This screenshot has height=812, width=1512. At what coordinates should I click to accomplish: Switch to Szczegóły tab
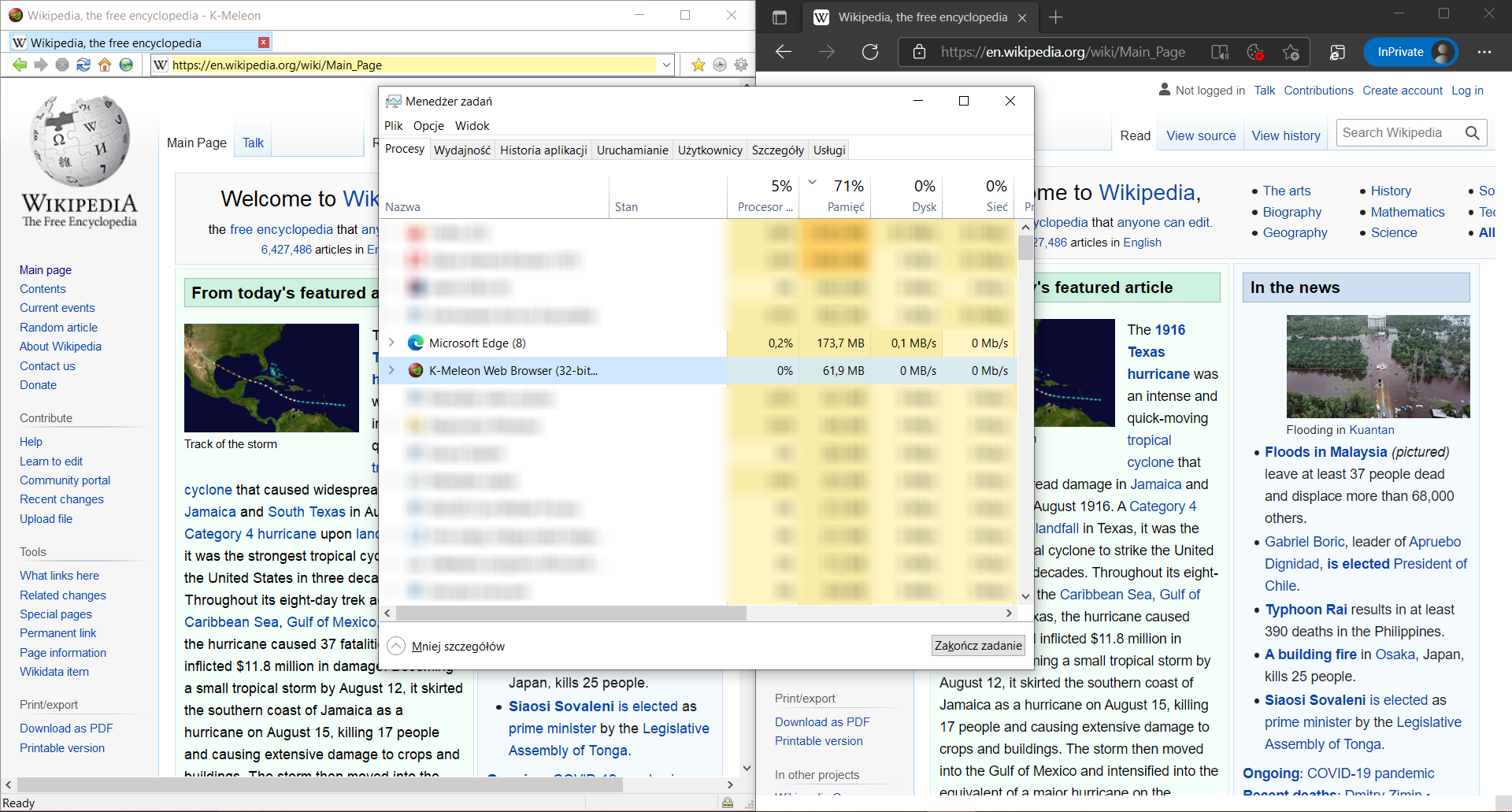(x=778, y=150)
